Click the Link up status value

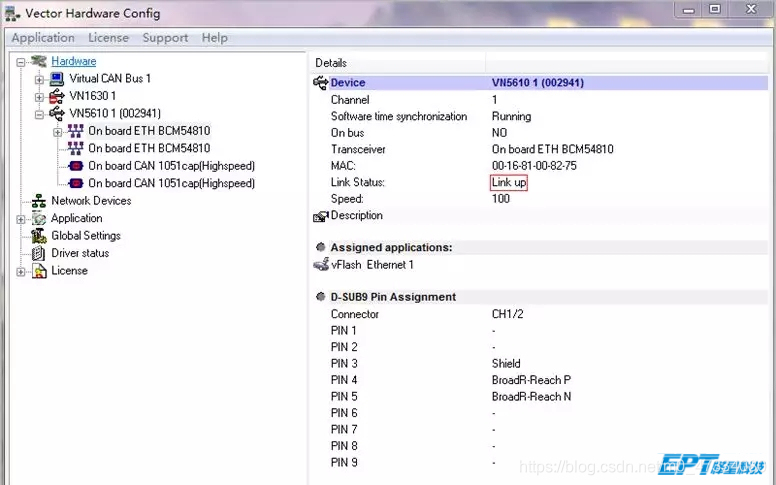pyautogui.click(x=509, y=183)
